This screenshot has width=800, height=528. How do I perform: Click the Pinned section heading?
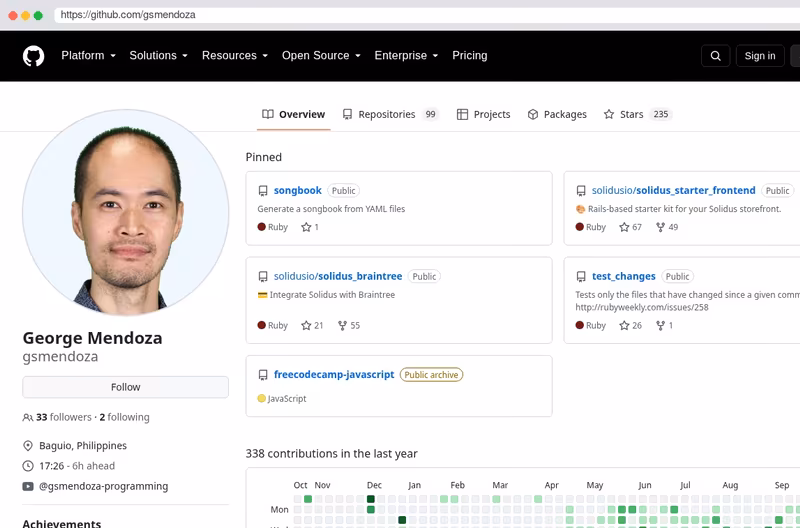click(263, 157)
